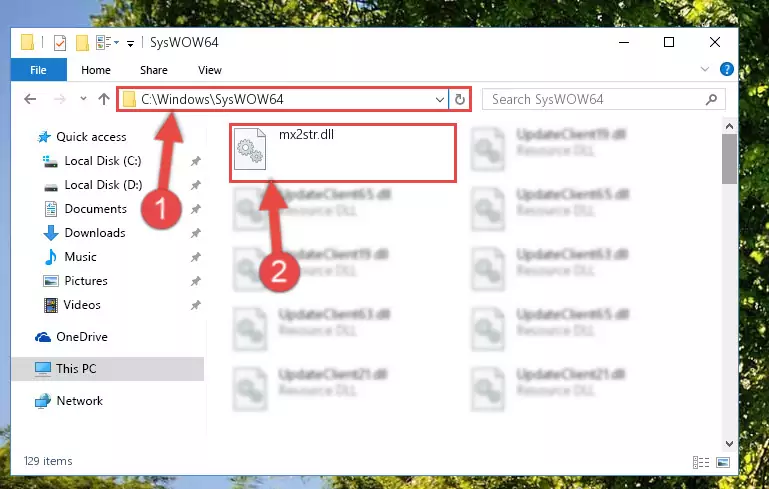Close the SysWOW64 window
Viewport: 769px width, 489px height.
click(x=715, y=43)
